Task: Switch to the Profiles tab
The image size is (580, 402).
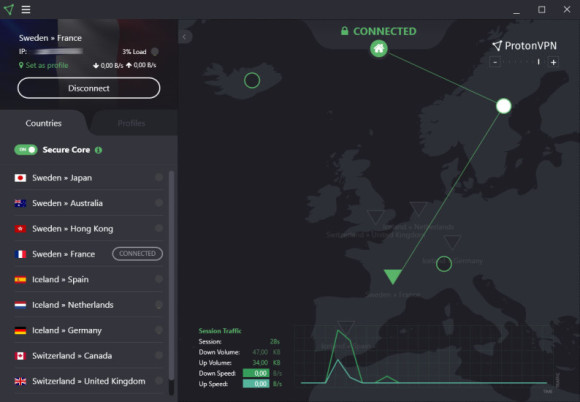Action: pos(131,123)
